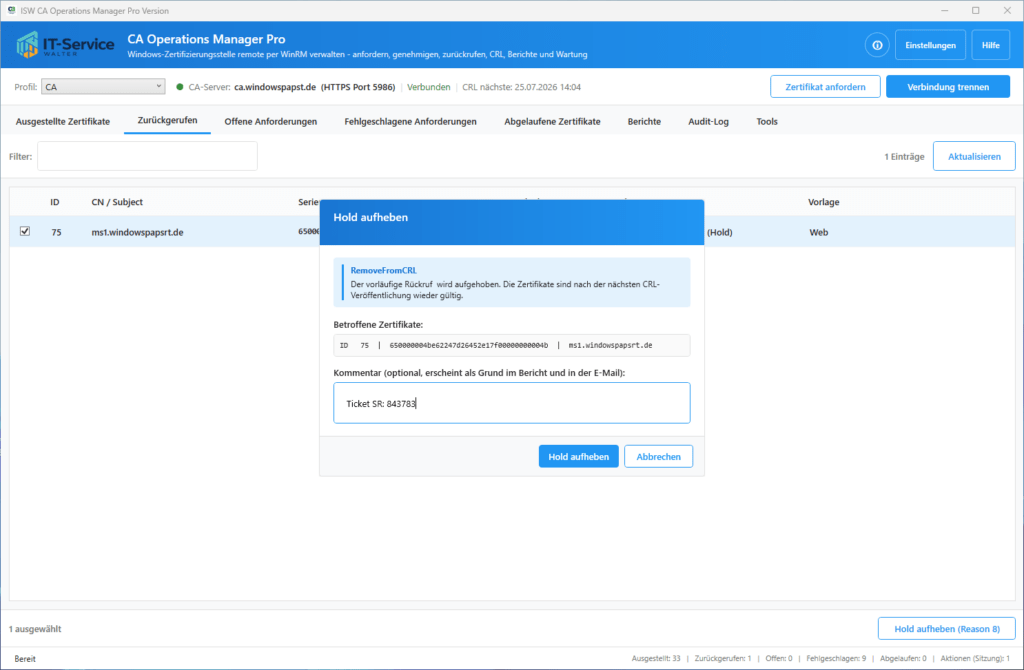Click the info circle icon in header
This screenshot has width=1024, height=670.
[x=877, y=45]
